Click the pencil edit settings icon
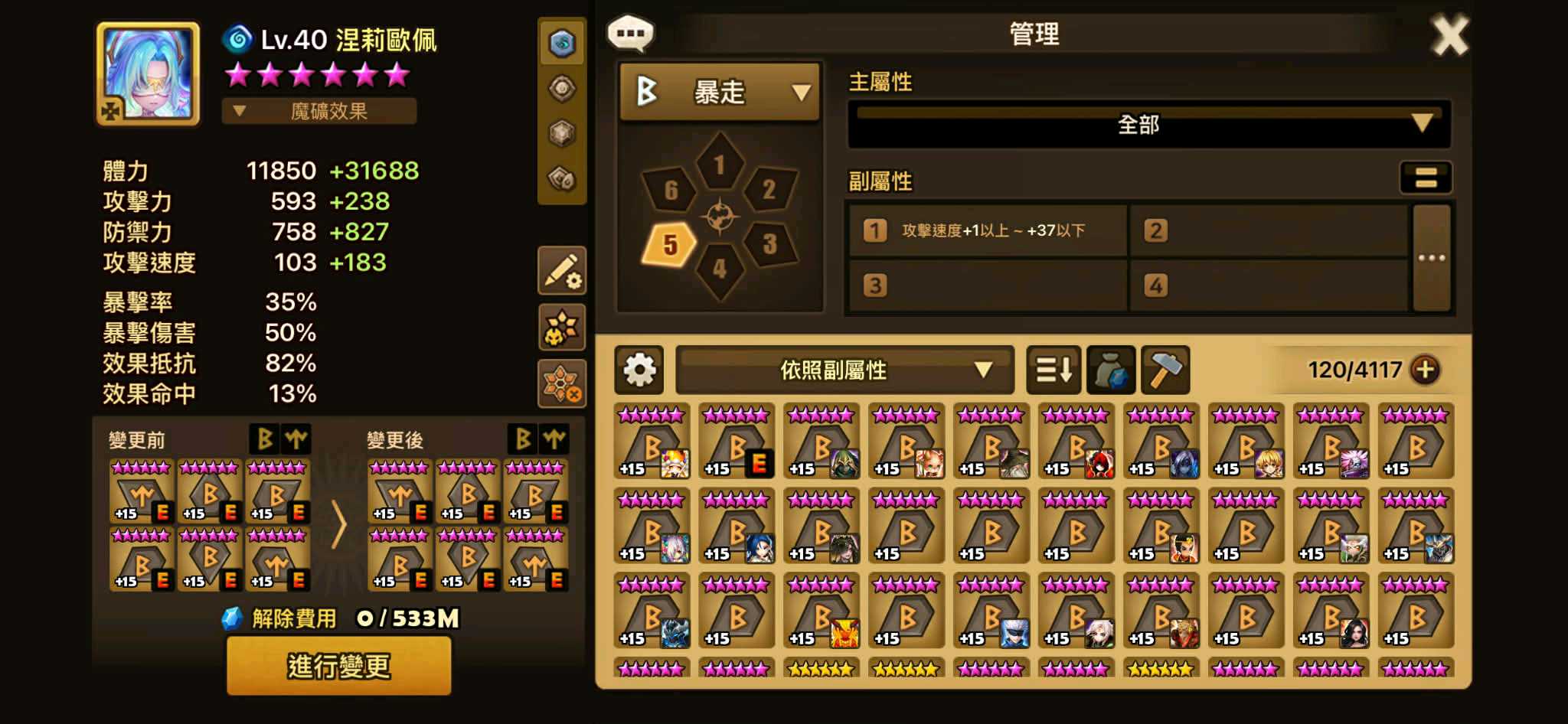The image size is (1568, 724). [x=561, y=270]
